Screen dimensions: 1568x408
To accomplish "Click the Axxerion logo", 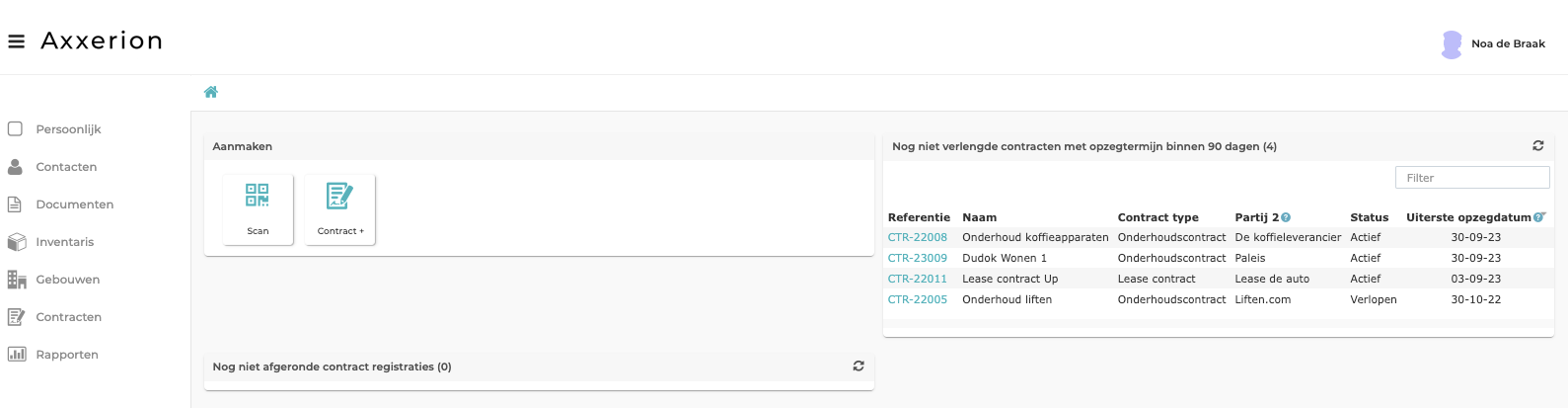I will pyautogui.click(x=102, y=41).
